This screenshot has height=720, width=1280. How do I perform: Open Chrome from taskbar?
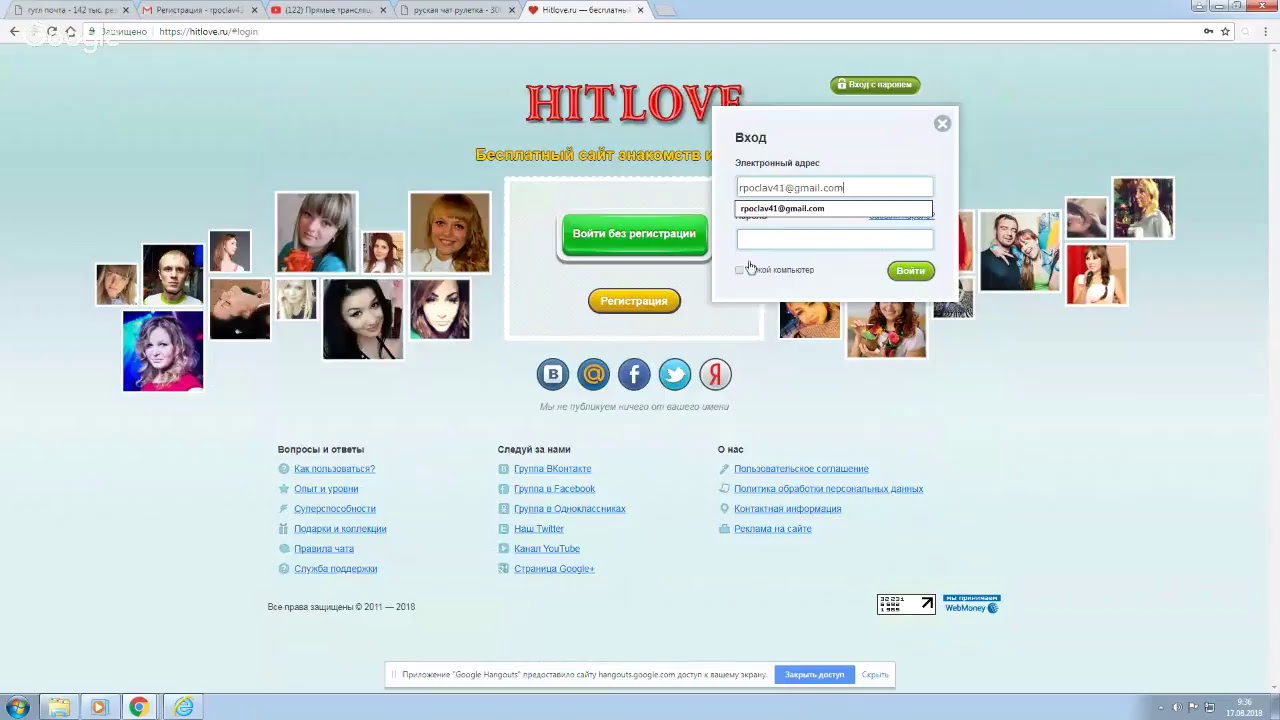138,707
